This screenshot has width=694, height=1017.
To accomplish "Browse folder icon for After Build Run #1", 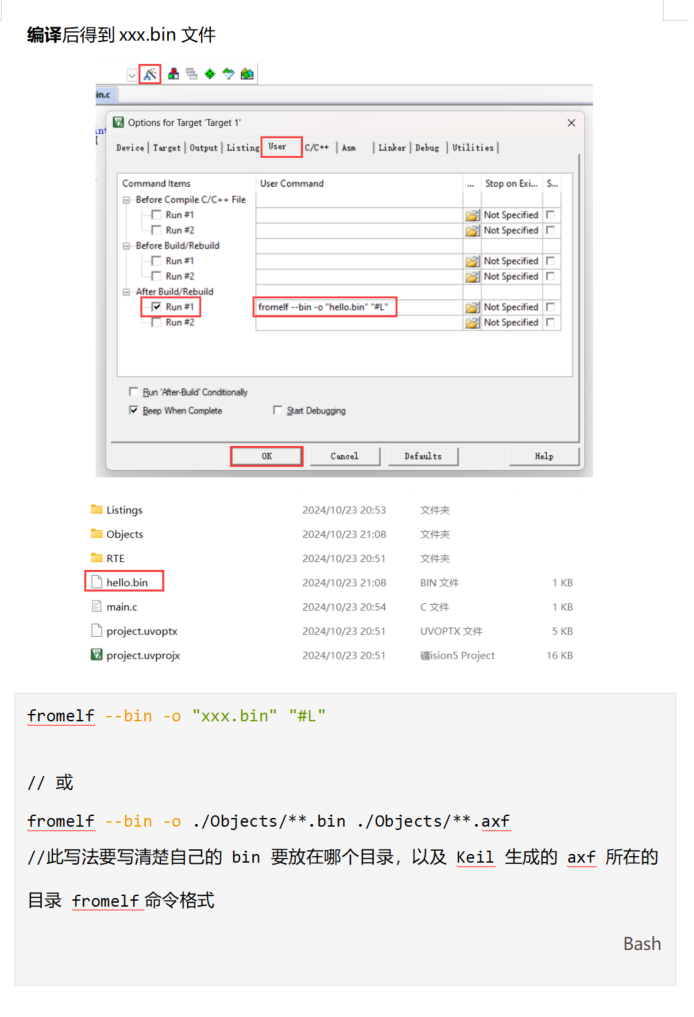I will [471, 307].
